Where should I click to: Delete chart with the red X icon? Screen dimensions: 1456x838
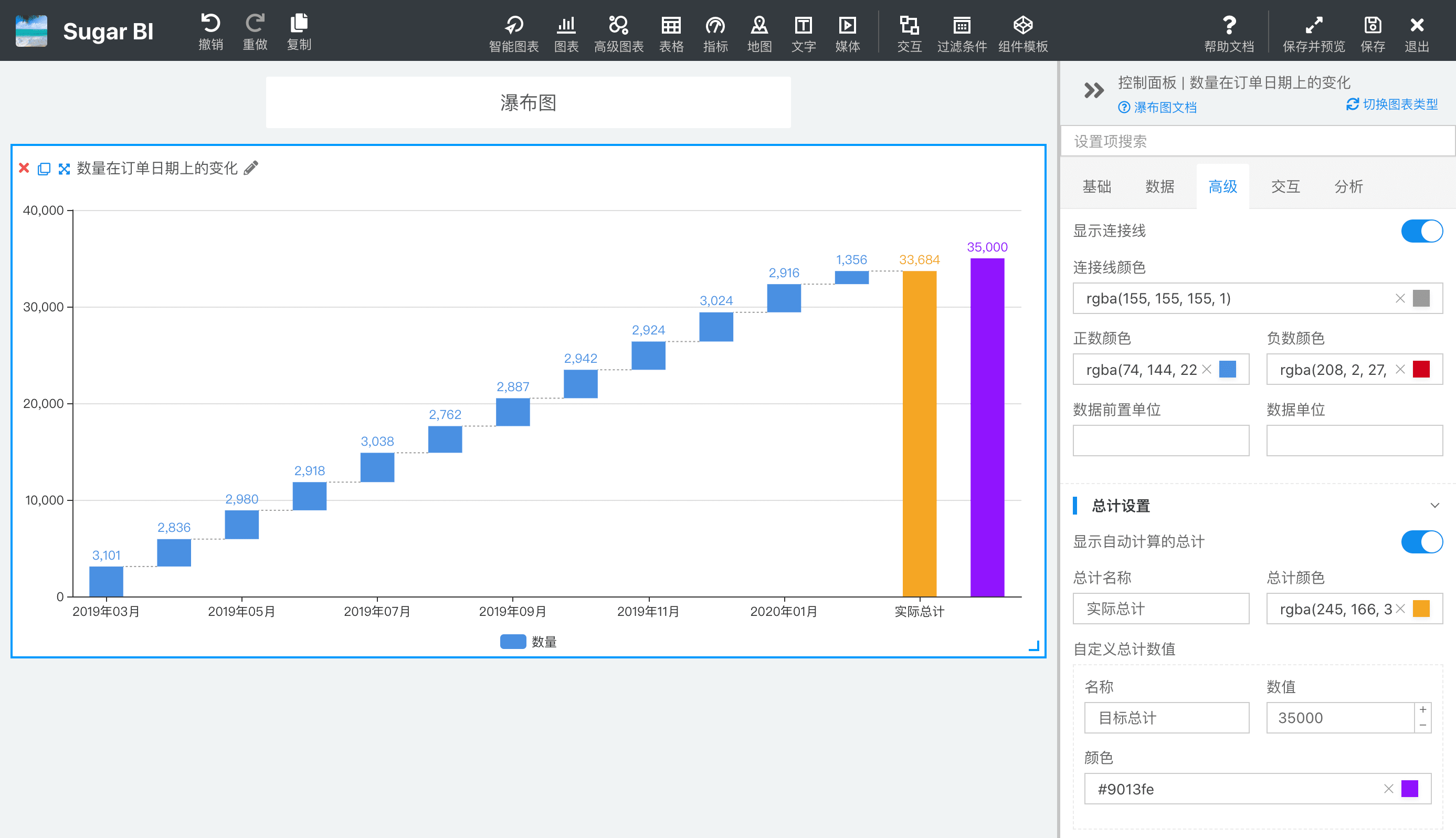tap(24, 168)
